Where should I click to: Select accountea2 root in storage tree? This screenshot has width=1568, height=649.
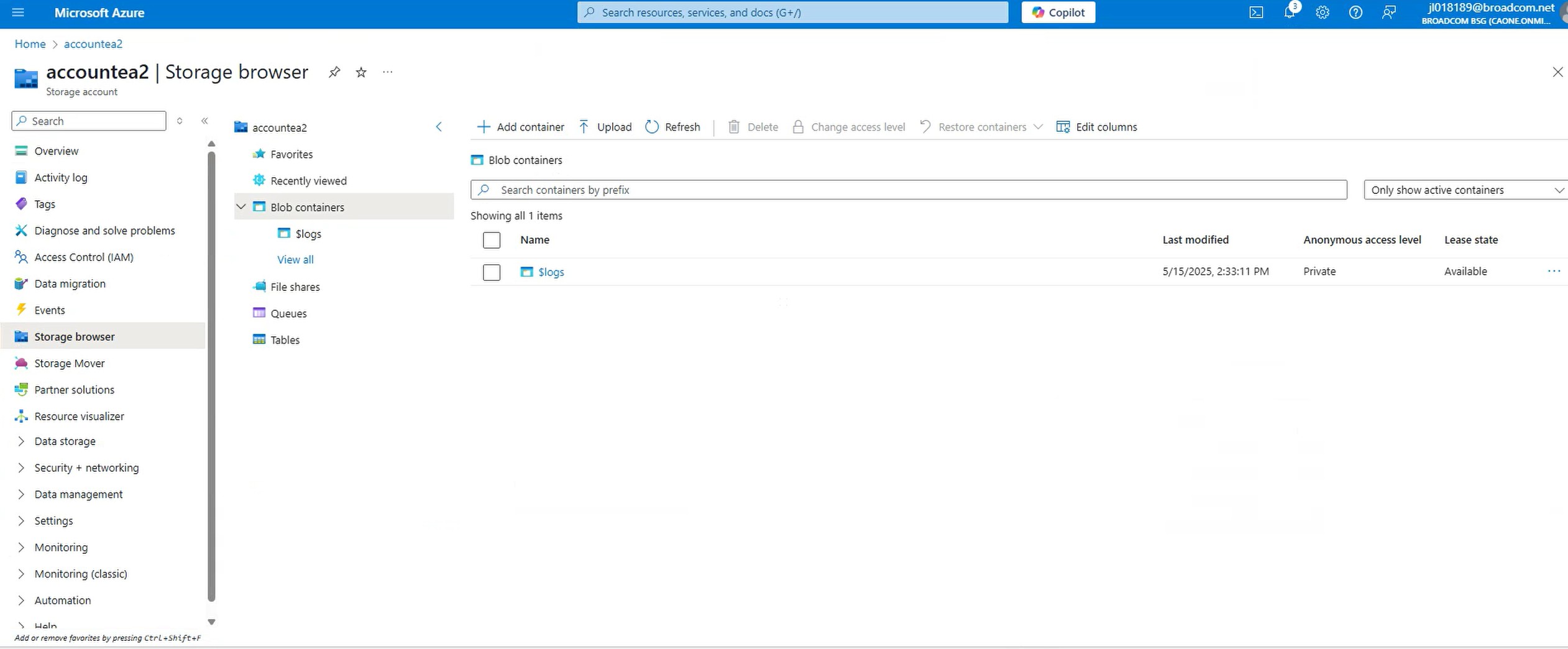tap(279, 127)
